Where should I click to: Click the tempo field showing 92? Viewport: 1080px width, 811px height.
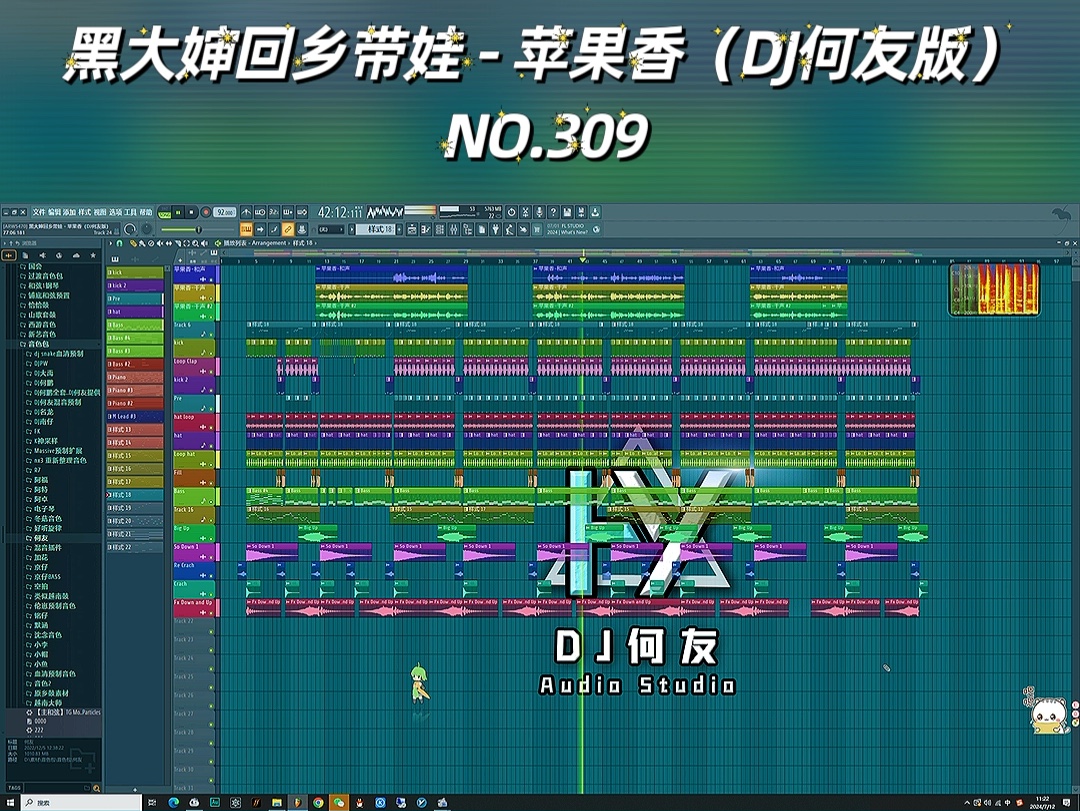pos(225,213)
